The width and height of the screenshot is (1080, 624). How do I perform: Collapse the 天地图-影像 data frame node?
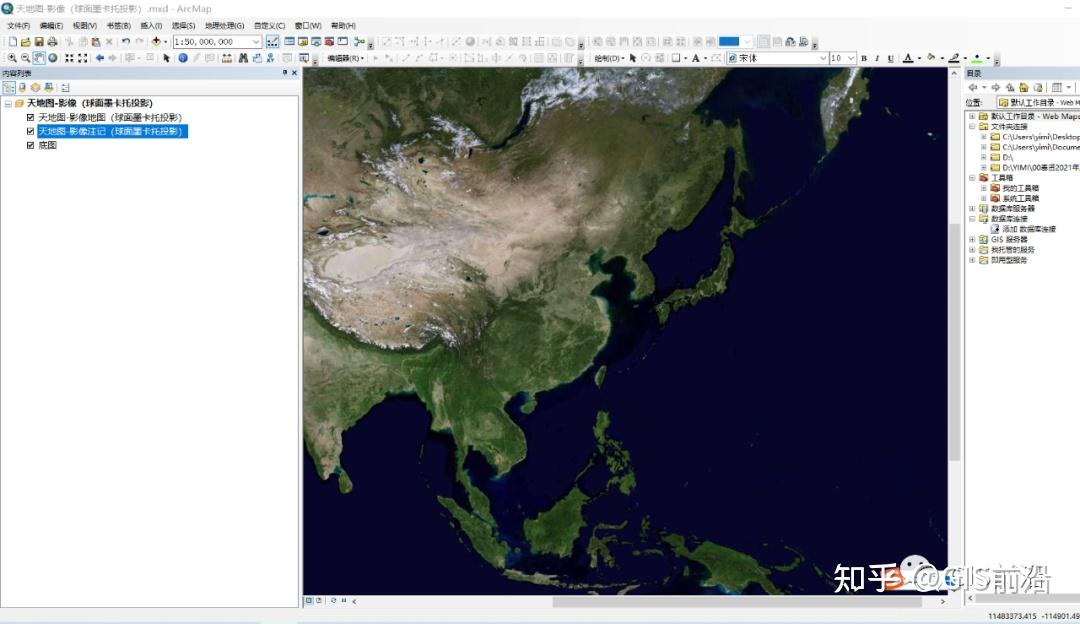[8, 103]
